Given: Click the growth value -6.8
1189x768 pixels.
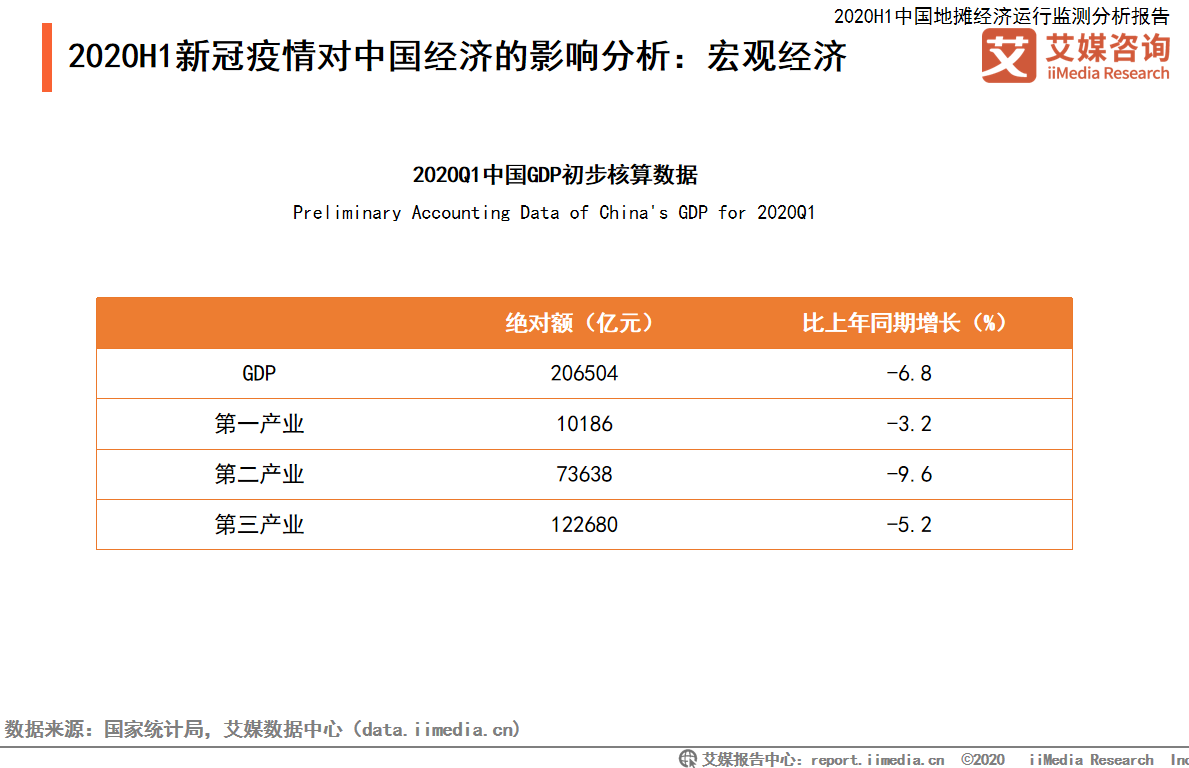Looking at the screenshot, I should tap(908, 374).
